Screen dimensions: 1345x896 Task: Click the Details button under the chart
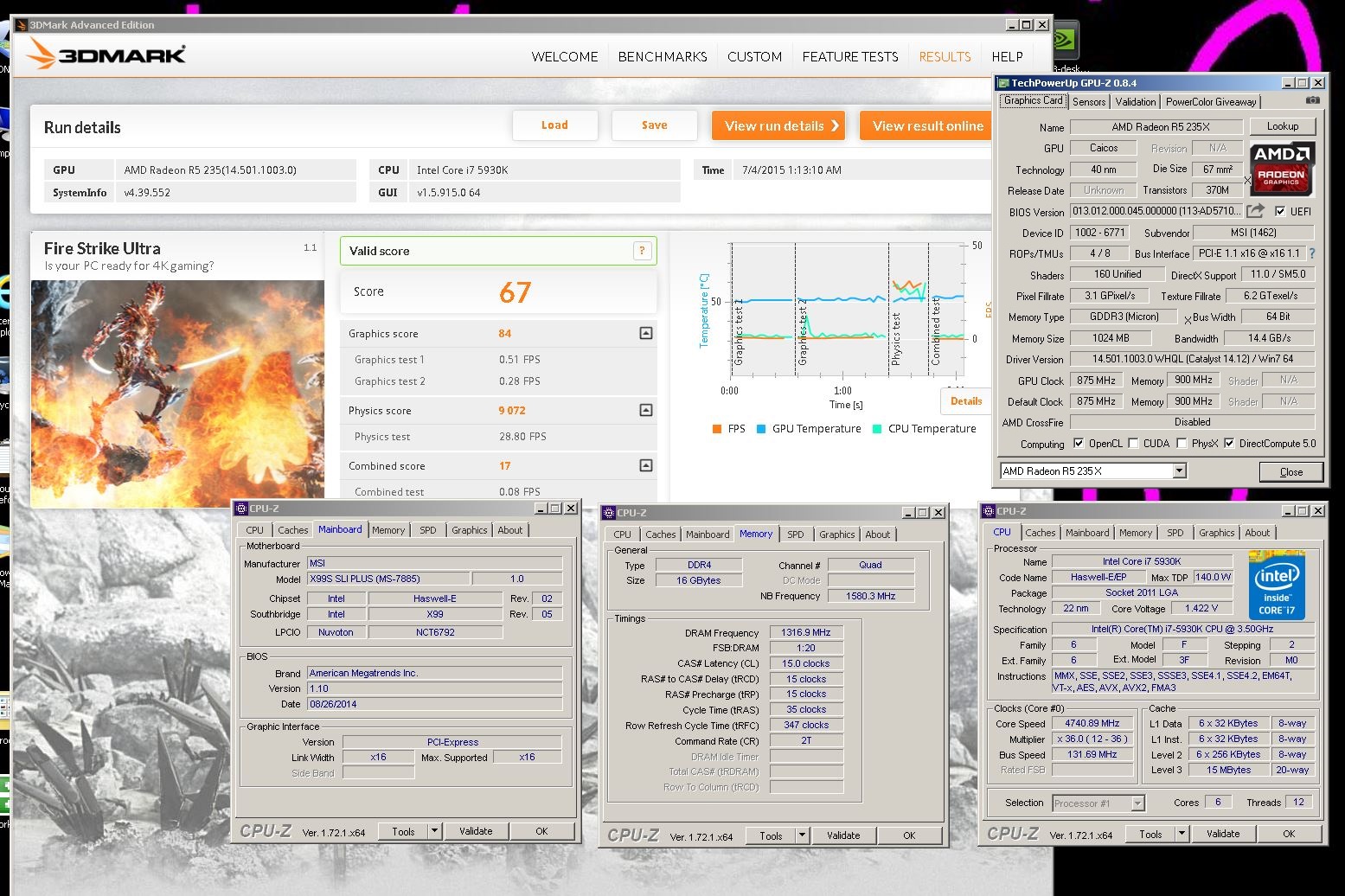point(966,400)
